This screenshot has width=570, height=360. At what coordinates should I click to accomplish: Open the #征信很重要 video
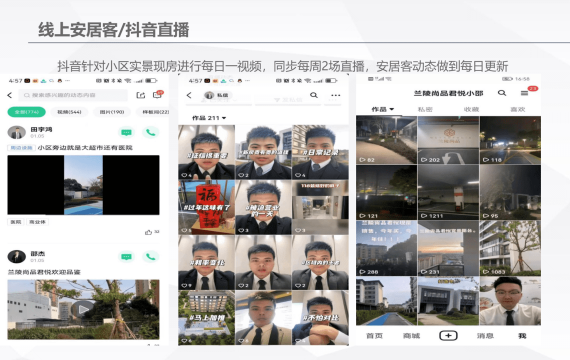[206, 152]
